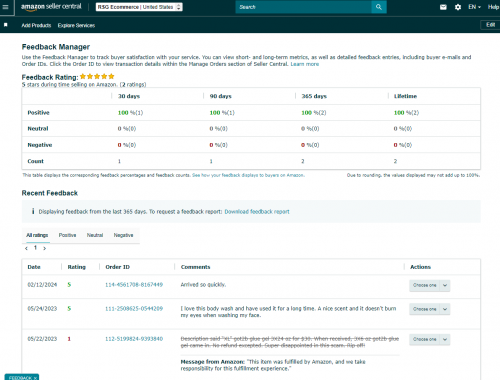Click the date 05/24/2023
The image size is (500, 380).
click(42, 309)
